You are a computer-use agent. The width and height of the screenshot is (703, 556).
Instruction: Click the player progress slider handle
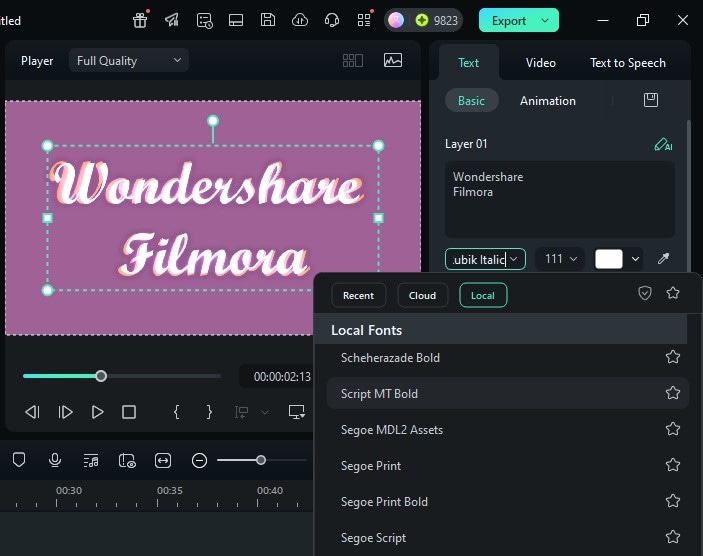(101, 376)
